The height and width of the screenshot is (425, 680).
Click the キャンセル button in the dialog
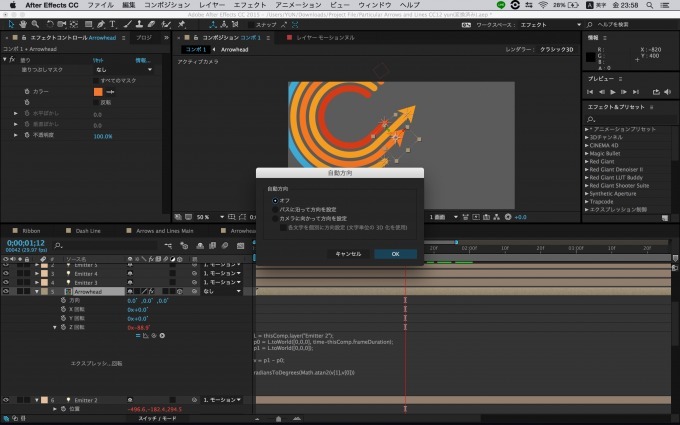click(348, 254)
